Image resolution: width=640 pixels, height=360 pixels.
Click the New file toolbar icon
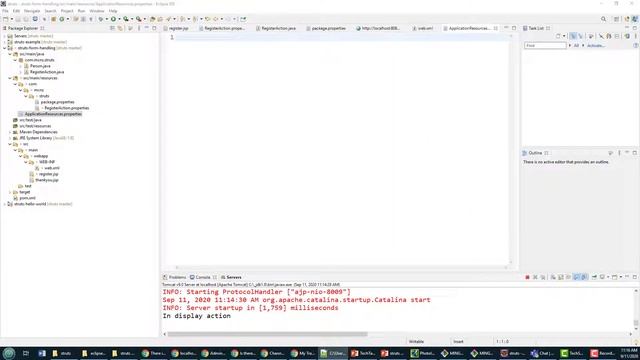tap(5, 19)
